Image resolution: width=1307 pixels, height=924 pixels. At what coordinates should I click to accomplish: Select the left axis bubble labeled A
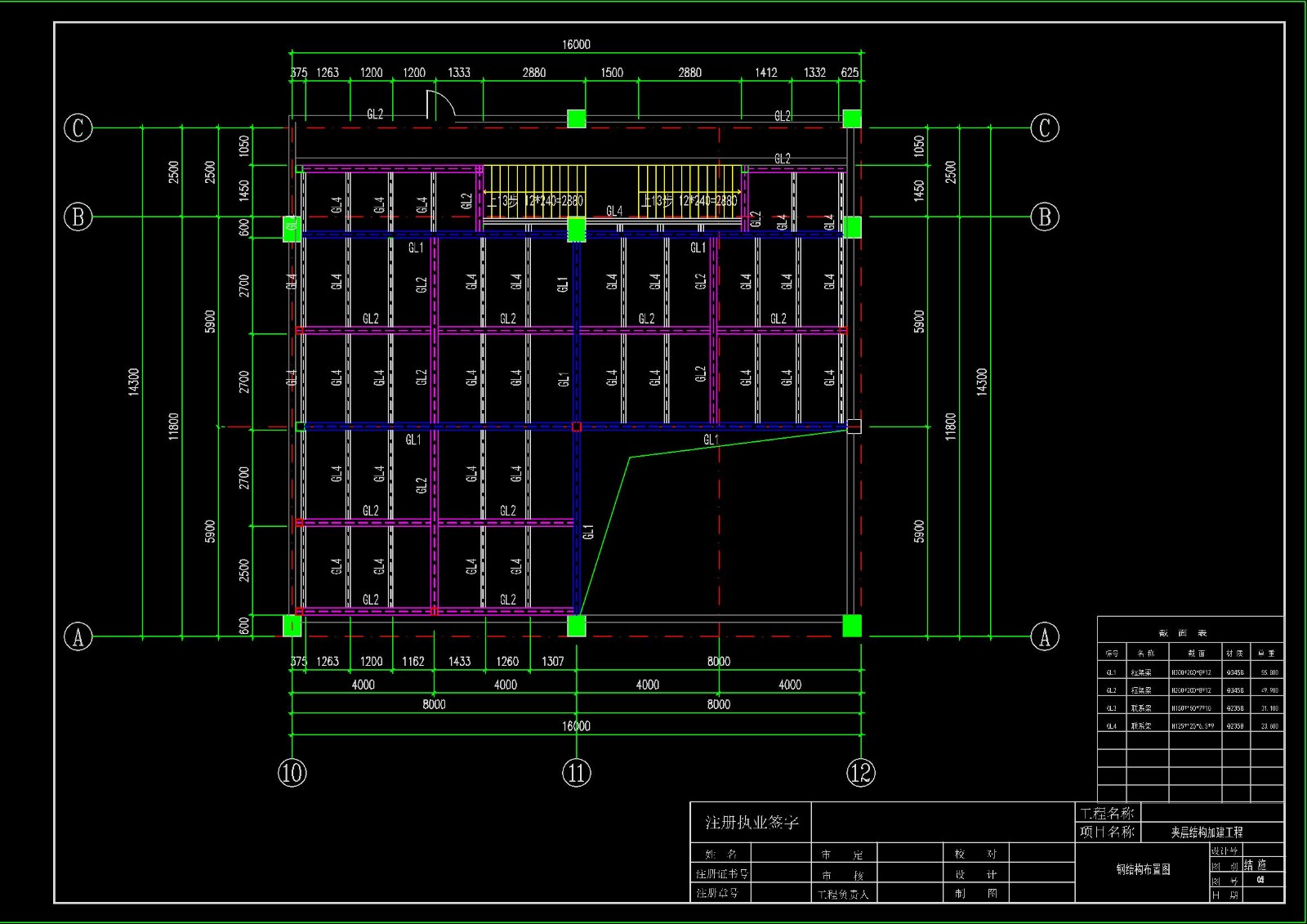click(x=78, y=636)
